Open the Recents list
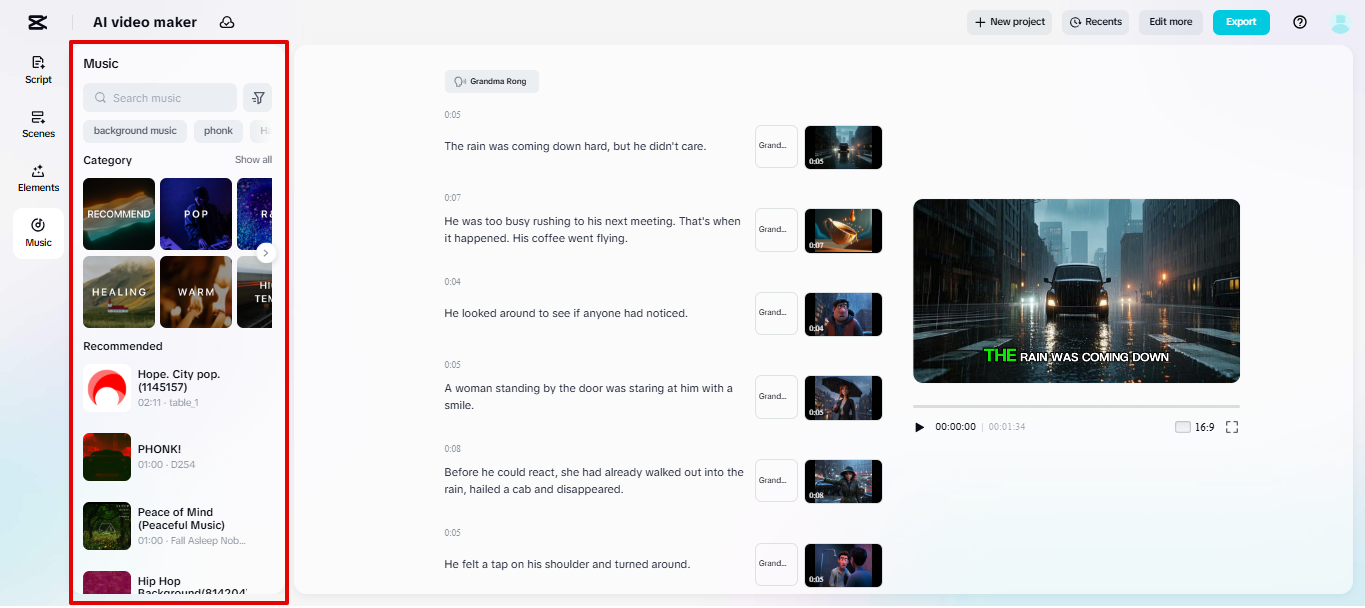Viewport: 1365px width, 608px height. coord(1095,22)
